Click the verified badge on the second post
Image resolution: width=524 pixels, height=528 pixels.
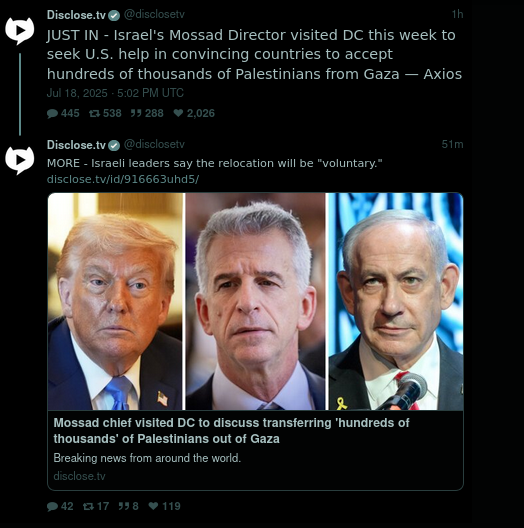tap(114, 145)
